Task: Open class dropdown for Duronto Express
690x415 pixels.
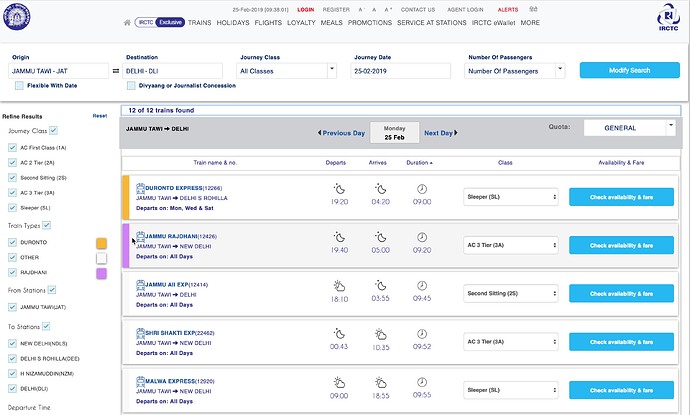Action: click(x=511, y=197)
